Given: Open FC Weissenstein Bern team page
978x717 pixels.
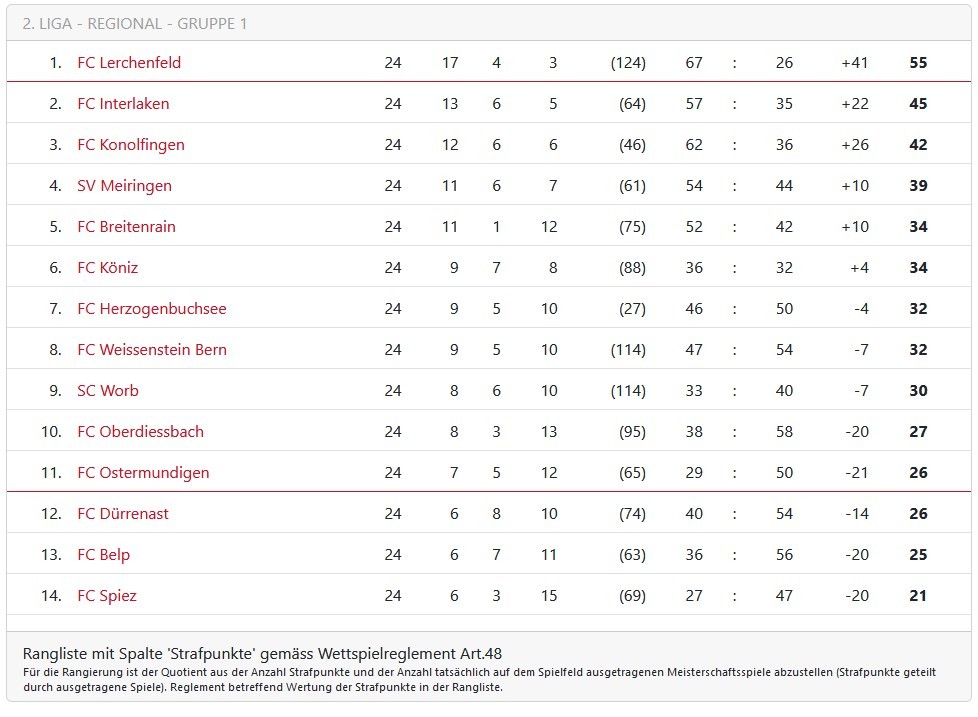Looking at the screenshot, I should click(x=152, y=350).
